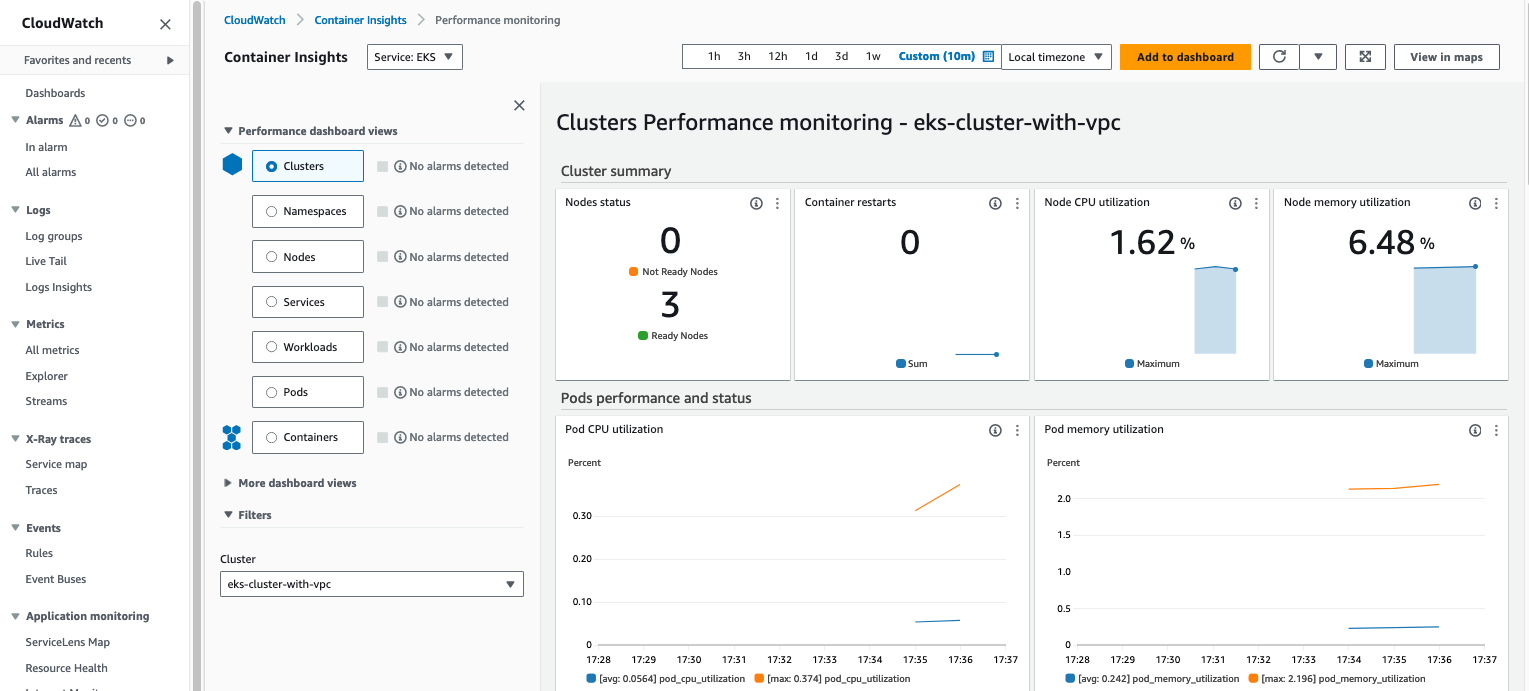Set time range to 1h
This screenshot has height=691, width=1529.
714,57
